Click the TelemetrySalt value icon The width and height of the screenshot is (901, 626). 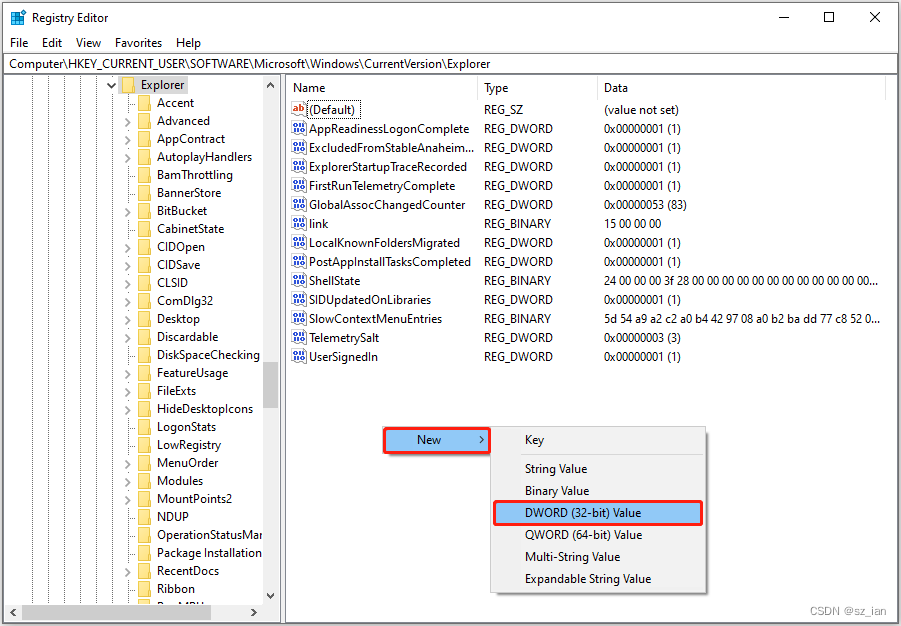pyautogui.click(x=299, y=337)
